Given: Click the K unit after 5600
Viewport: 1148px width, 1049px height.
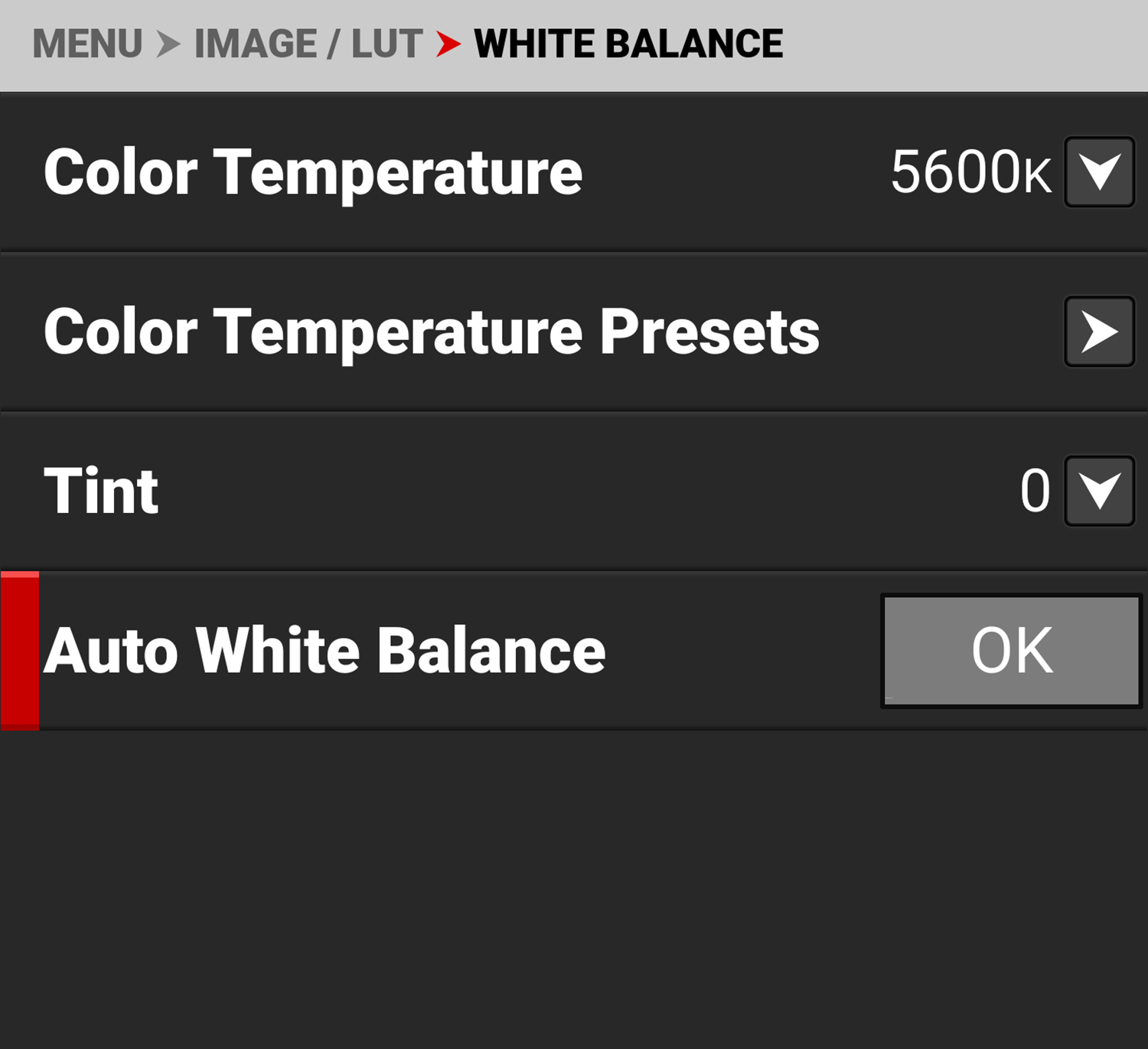Looking at the screenshot, I should coord(1038,176).
